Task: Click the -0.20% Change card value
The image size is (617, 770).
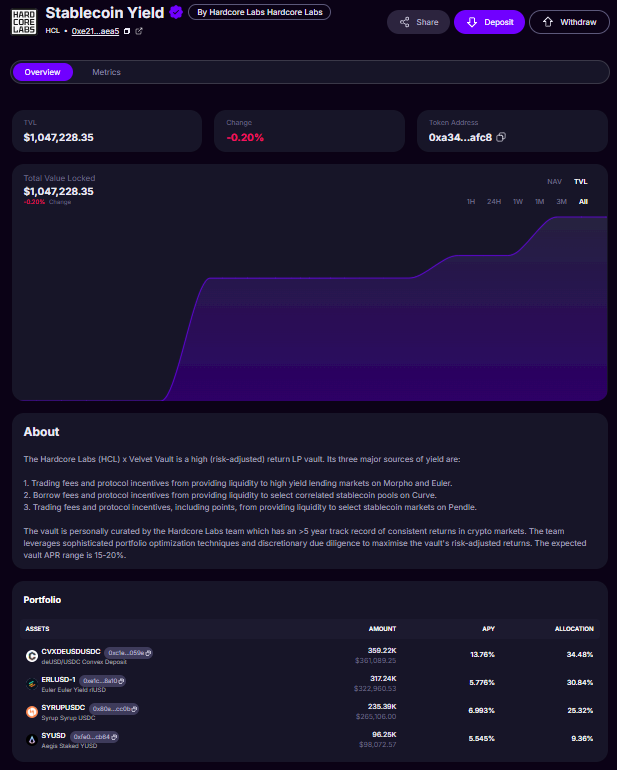Action: [x=245, y=138]
